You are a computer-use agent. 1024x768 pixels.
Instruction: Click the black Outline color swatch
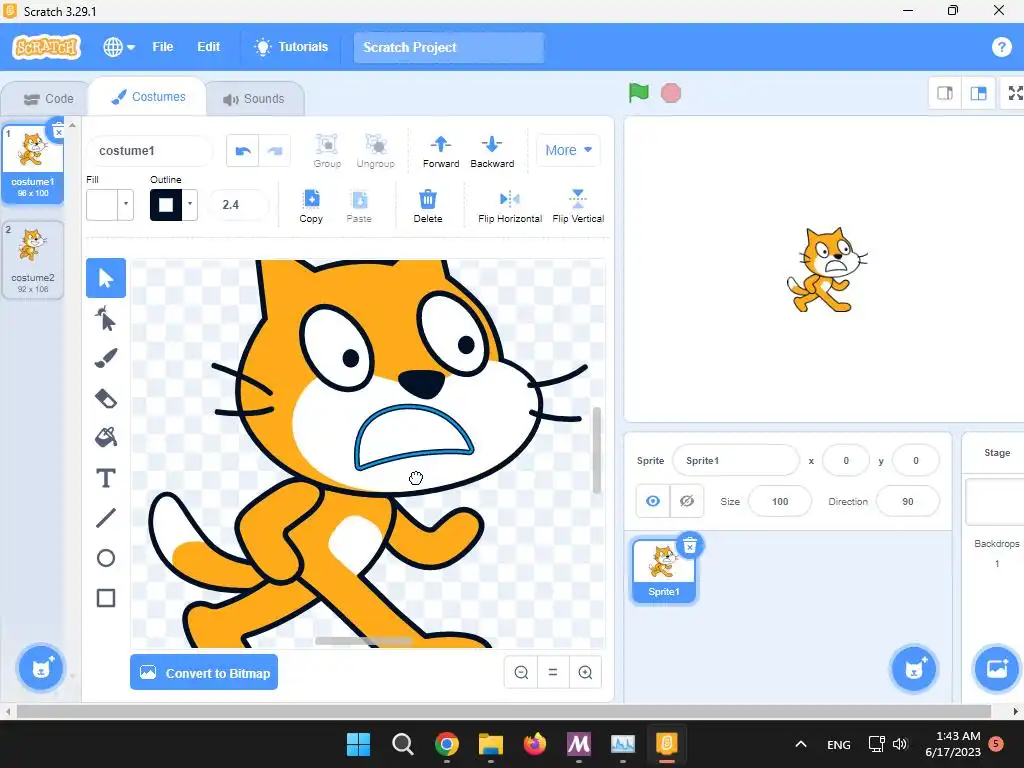point(166,204)
